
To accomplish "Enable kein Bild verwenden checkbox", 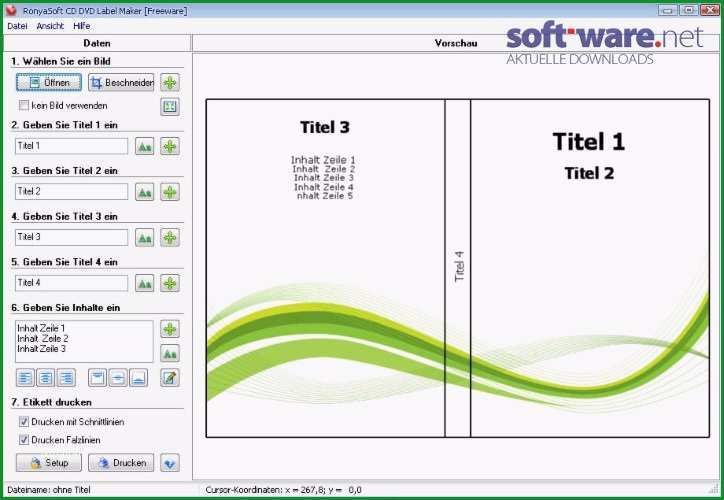I will [x=24, y=106].
